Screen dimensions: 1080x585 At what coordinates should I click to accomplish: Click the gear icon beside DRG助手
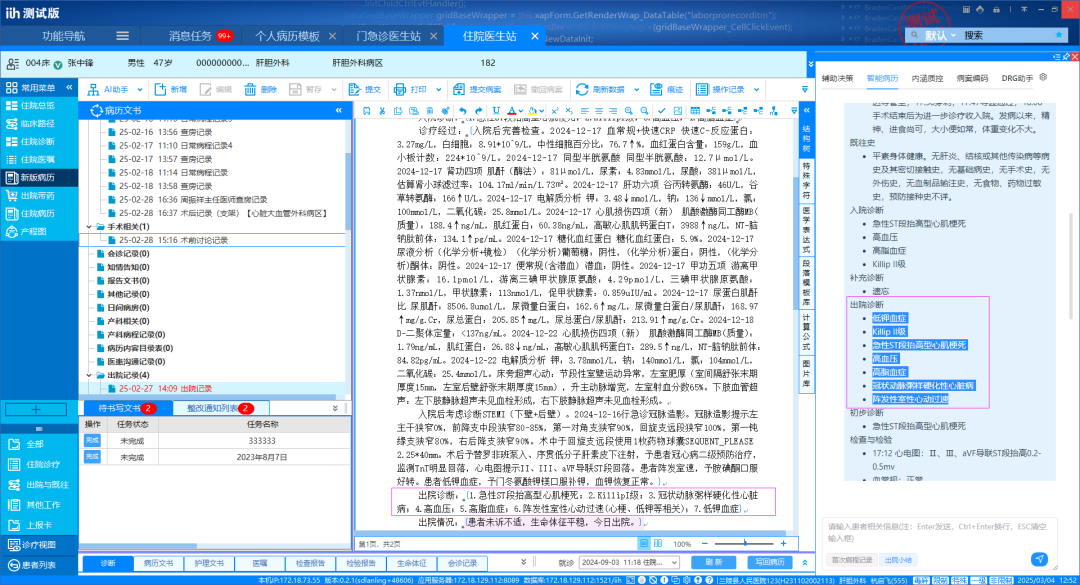[1043, 78]
